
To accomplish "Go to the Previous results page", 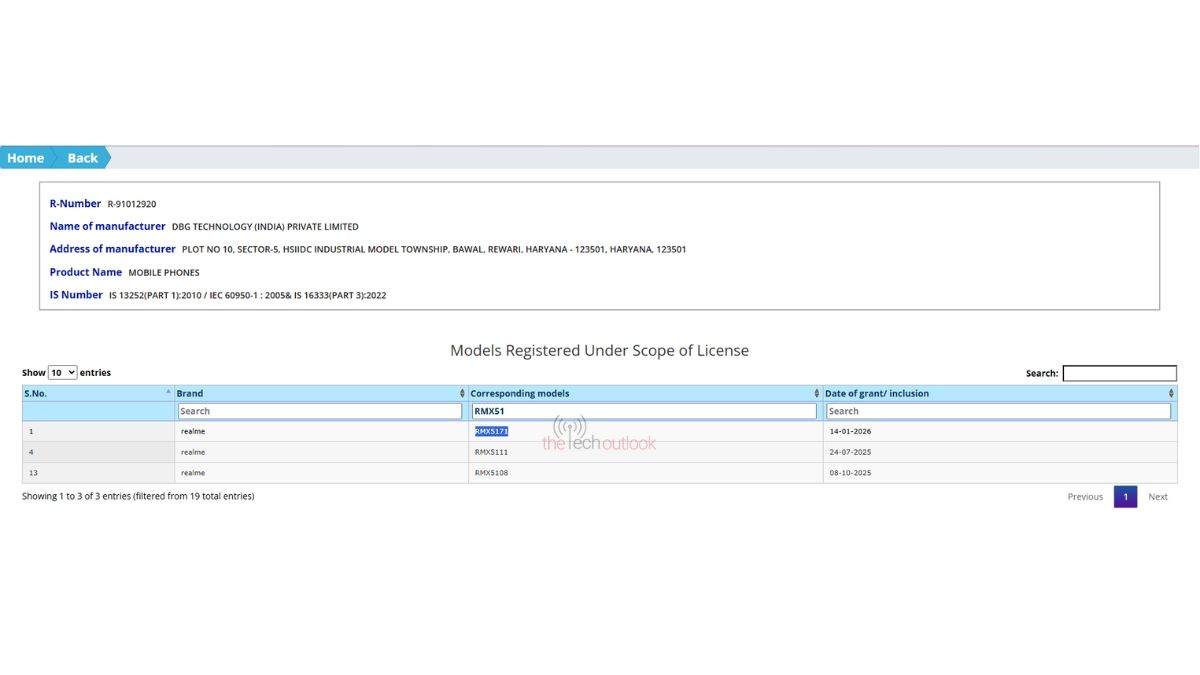I will point(1084,497).
